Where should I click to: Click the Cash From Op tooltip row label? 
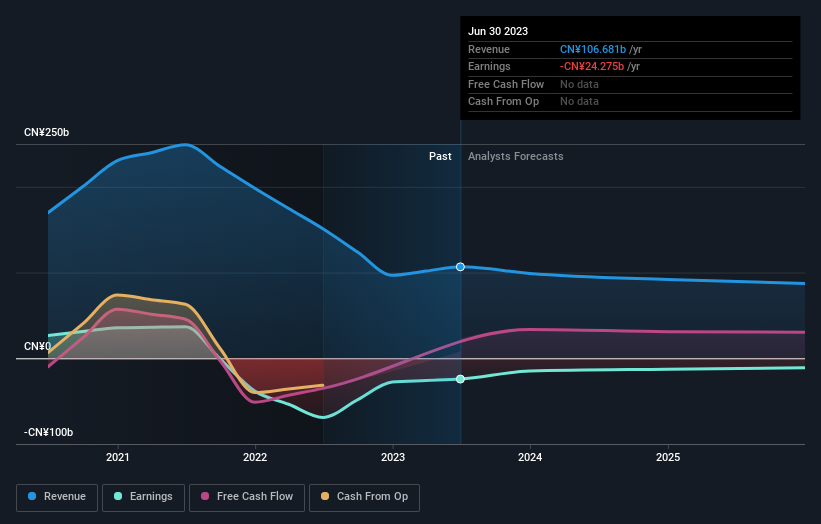[503, 102]
